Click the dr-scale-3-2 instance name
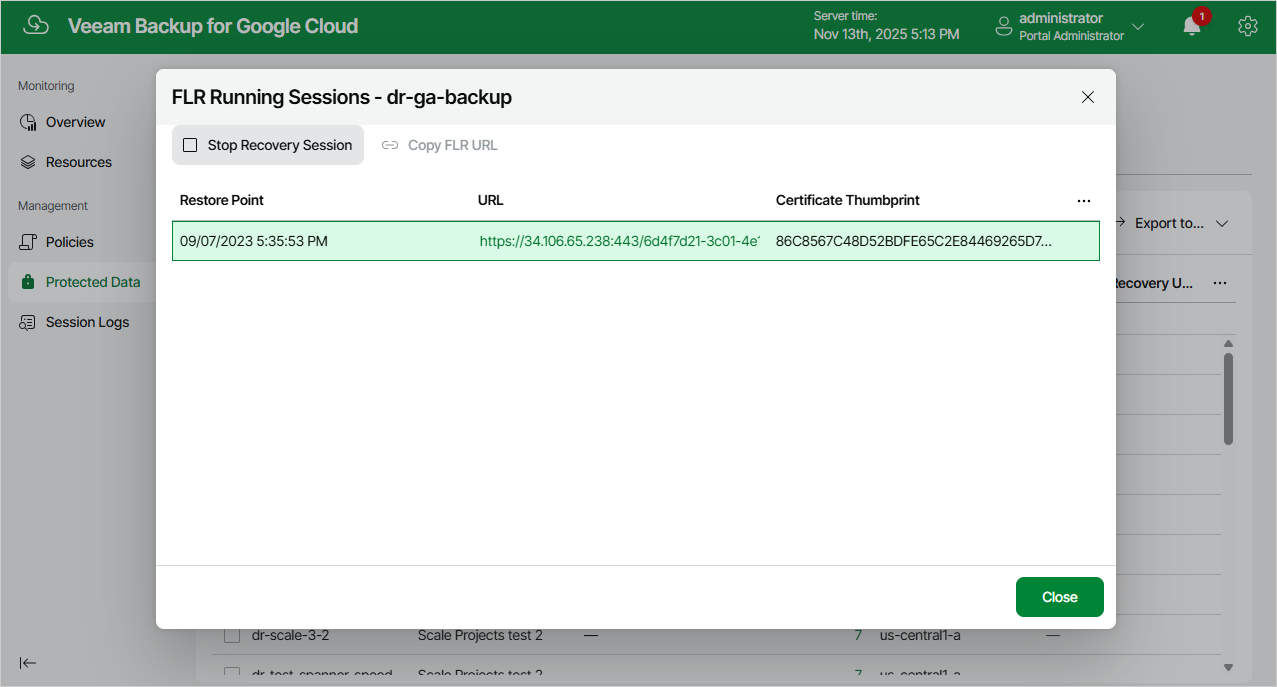Image resolution: width=1277 pixels, height=687 pixels. [291, 635]
